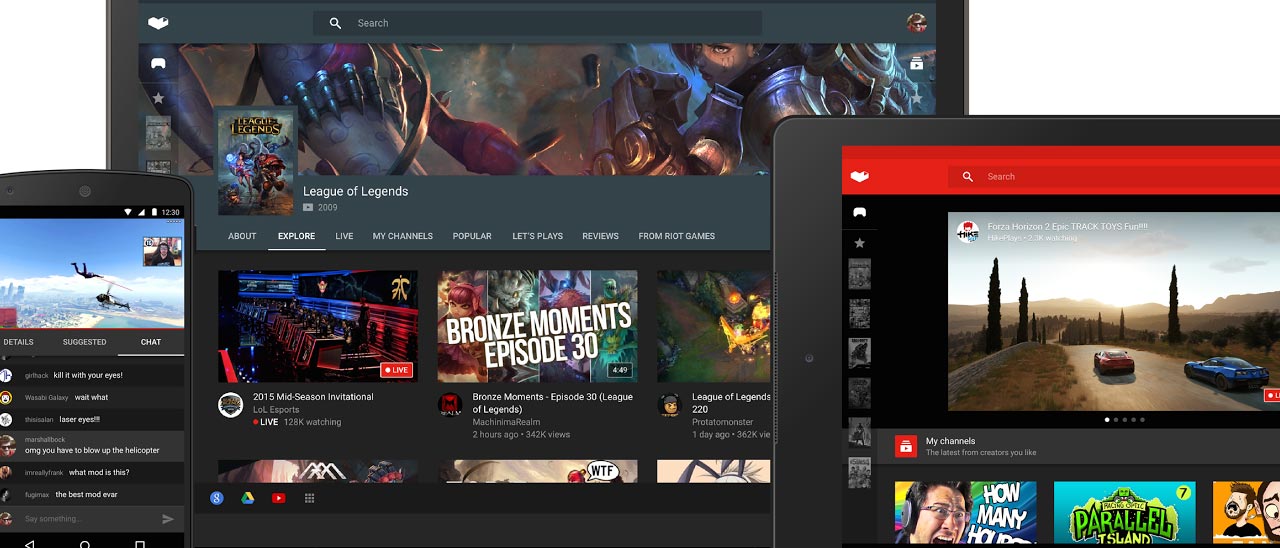Click the Google icon in laptop bottom bar
Screen dimensions: 1280x548
216,498
